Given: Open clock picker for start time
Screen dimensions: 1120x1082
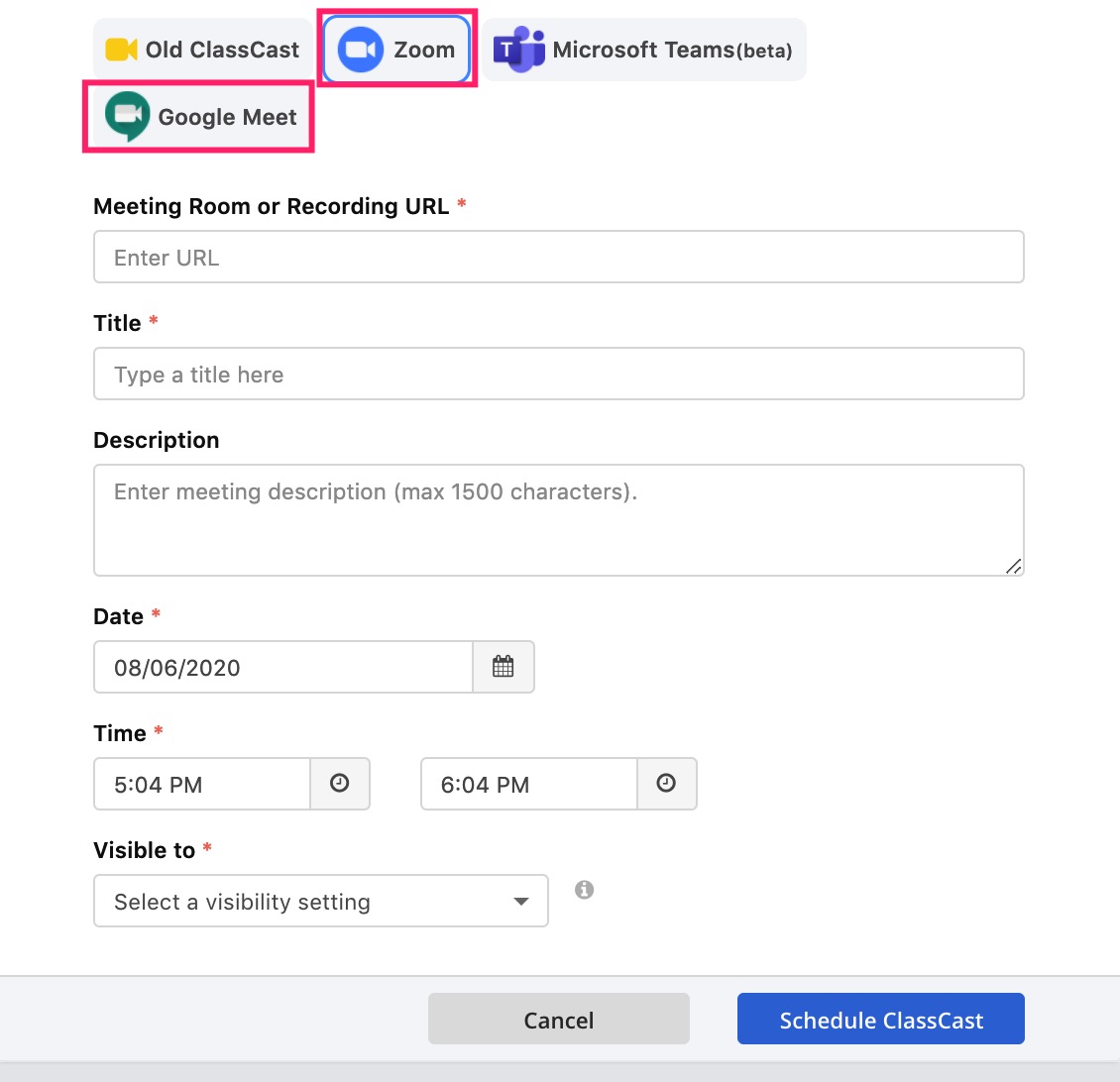Looking at the screenshot, I should pyautogui.click(x=340, y=784).
